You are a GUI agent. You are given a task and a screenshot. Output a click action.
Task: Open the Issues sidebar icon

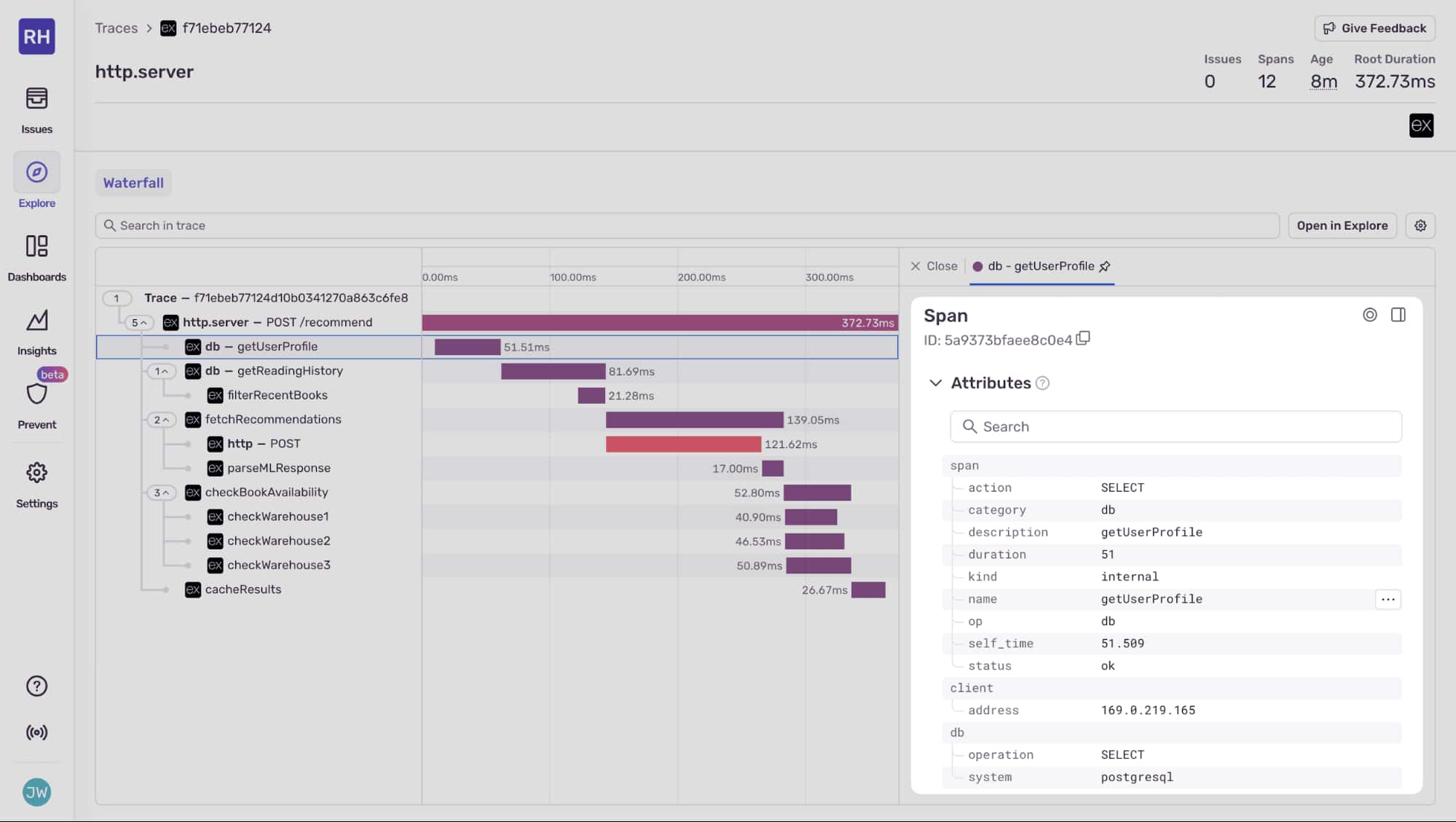(36, 98)
